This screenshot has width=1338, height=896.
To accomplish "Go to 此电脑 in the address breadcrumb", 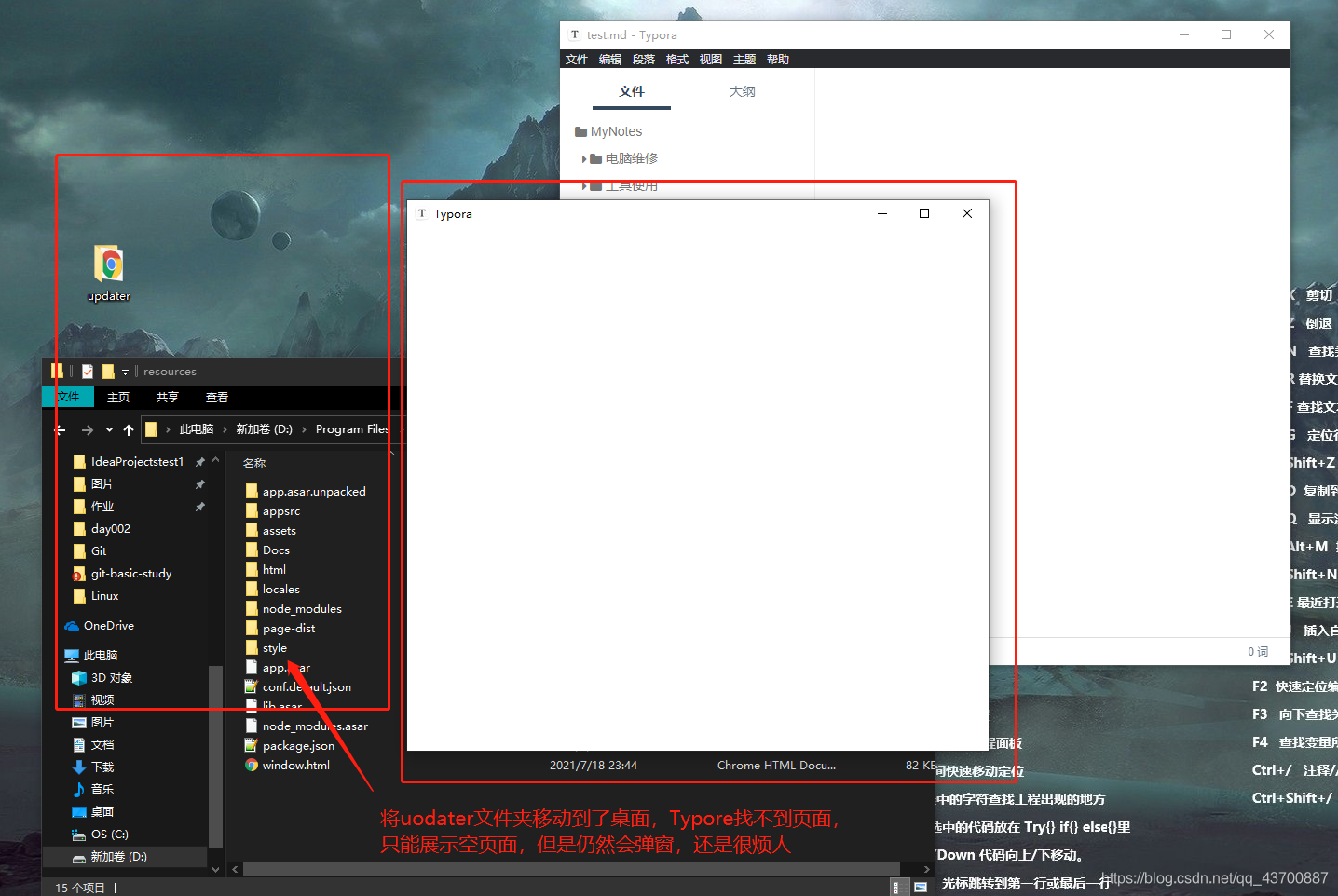I will pyautogui.click(x=197, y=429).
